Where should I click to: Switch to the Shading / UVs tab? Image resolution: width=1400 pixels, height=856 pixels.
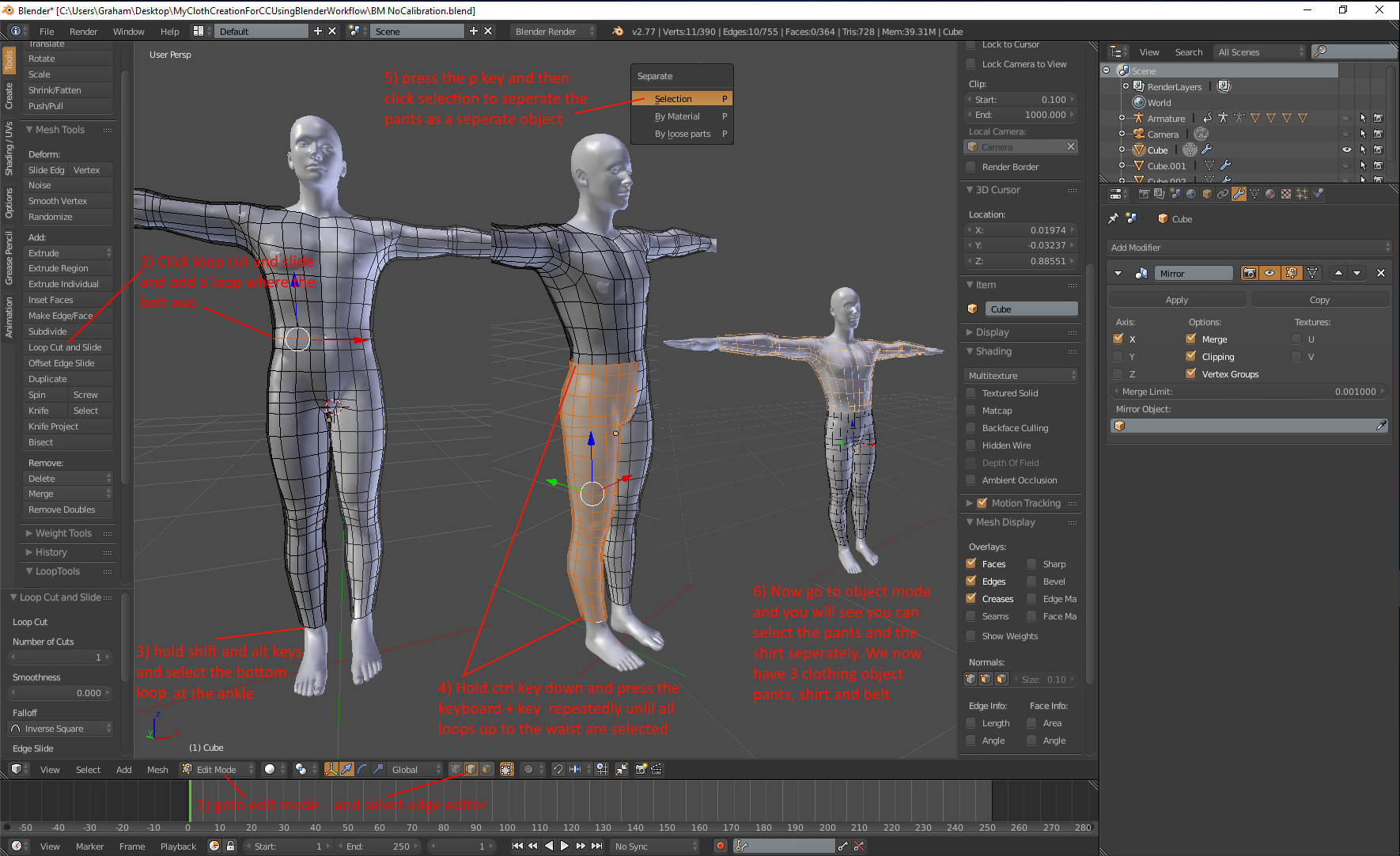tap(9, 149)
